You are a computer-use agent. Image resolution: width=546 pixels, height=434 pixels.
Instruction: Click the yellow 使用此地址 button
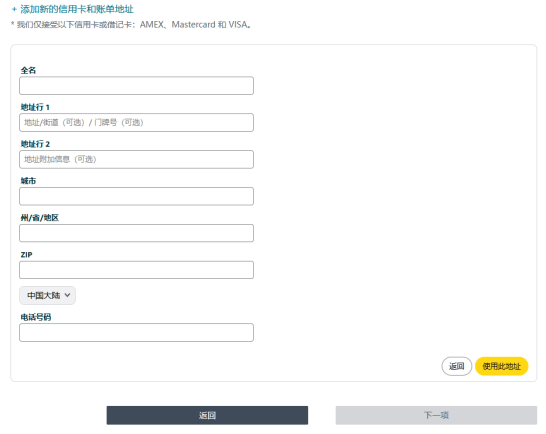[501, 366]
